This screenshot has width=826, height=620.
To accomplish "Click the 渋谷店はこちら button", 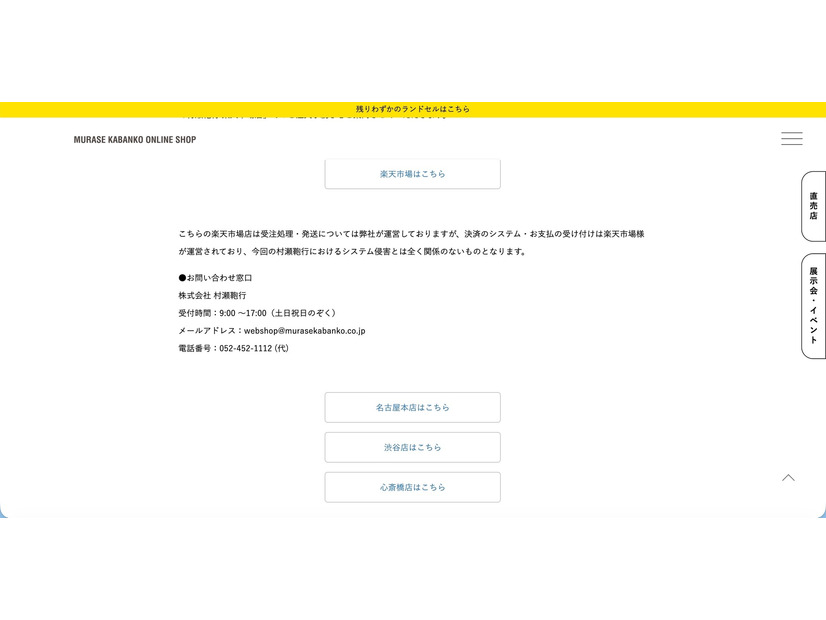I will tap(412, 447).
